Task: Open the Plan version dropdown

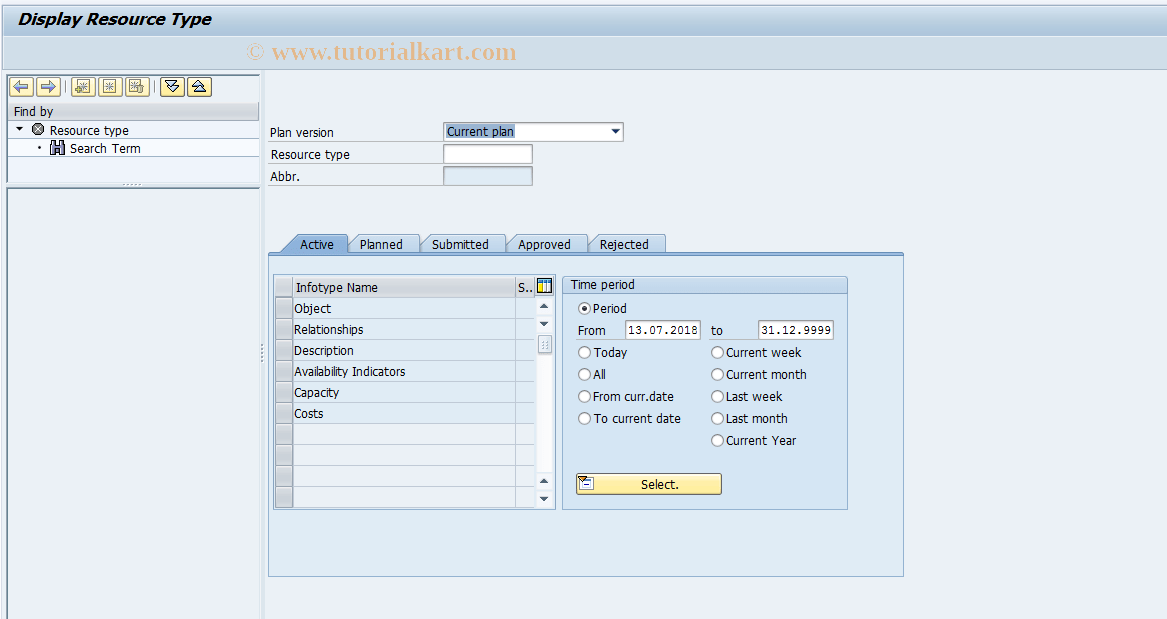Action: 613,131
